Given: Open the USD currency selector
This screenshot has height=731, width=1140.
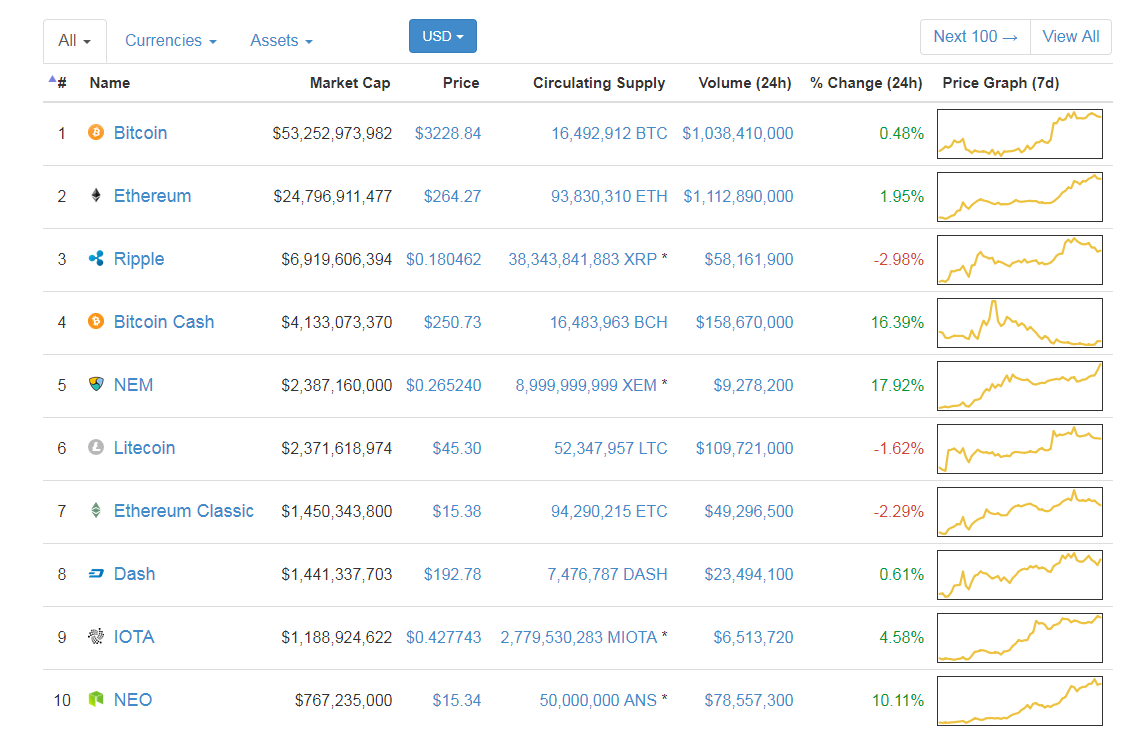Looking at the screenshot, I should (442, 35).
